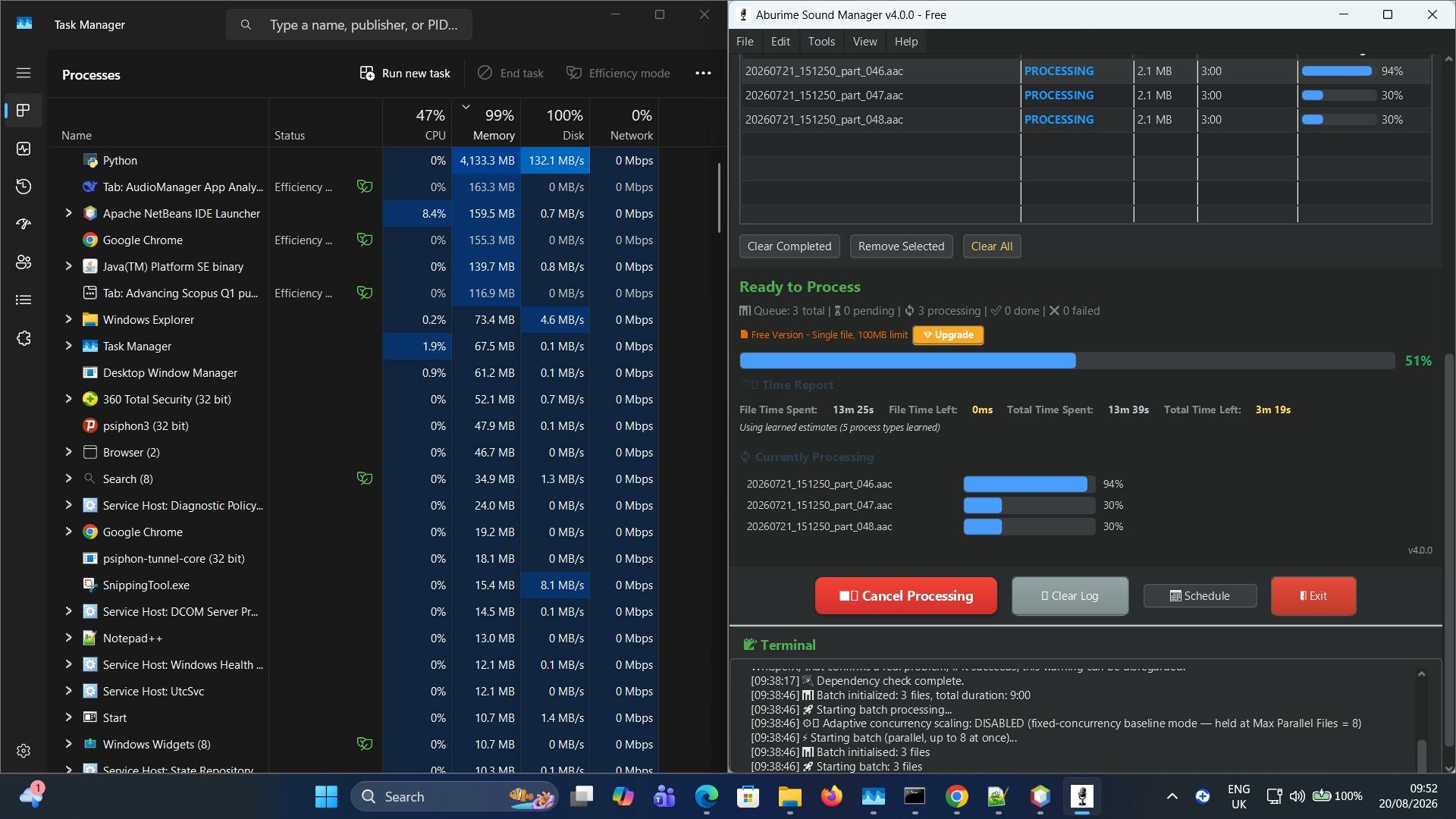Click the red Exit button
Viewport: 1456px width, 819px height.
click(x=1313, y=596)
